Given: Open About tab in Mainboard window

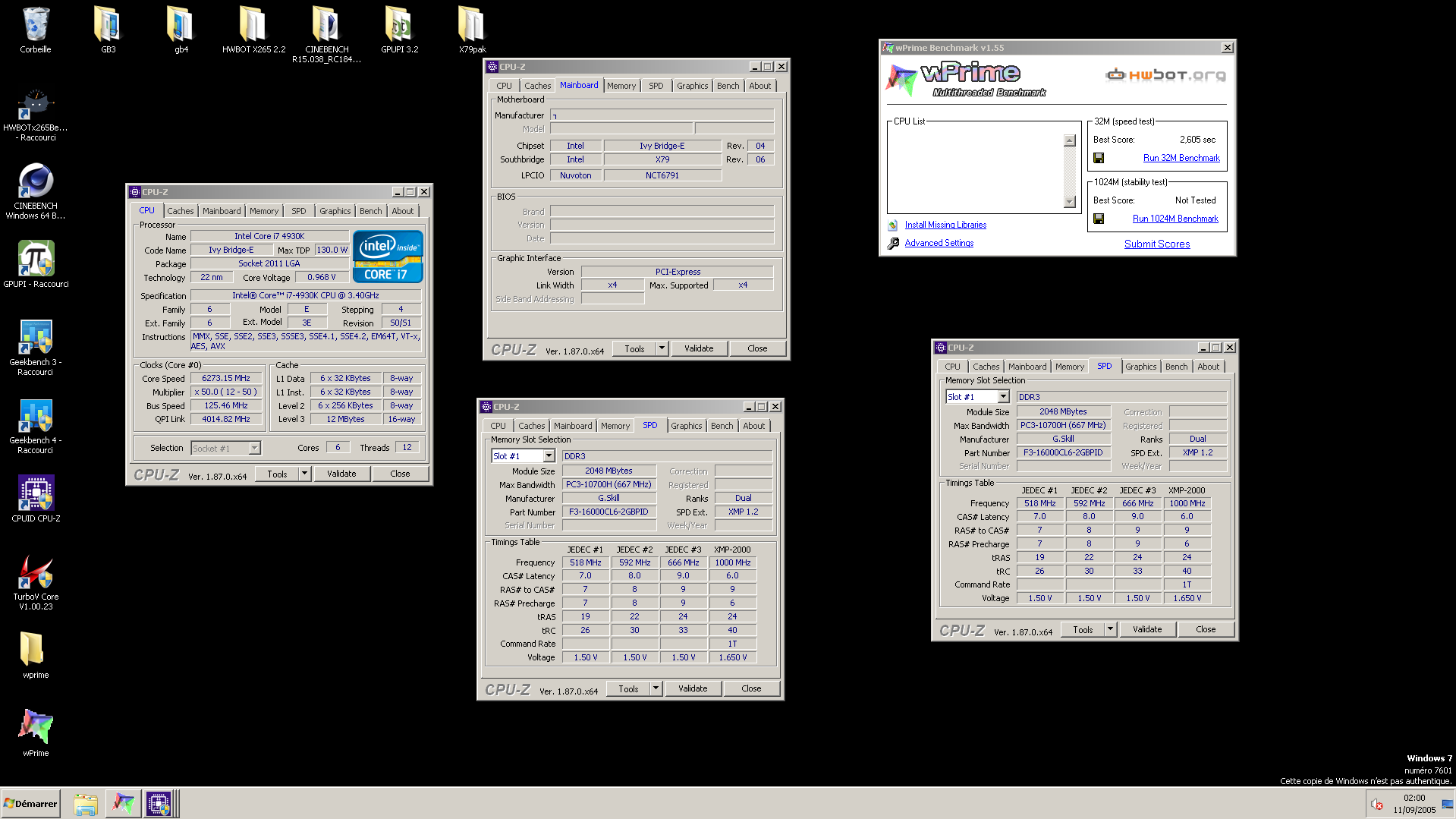Looking at the screenshot, I should point(760,86).
